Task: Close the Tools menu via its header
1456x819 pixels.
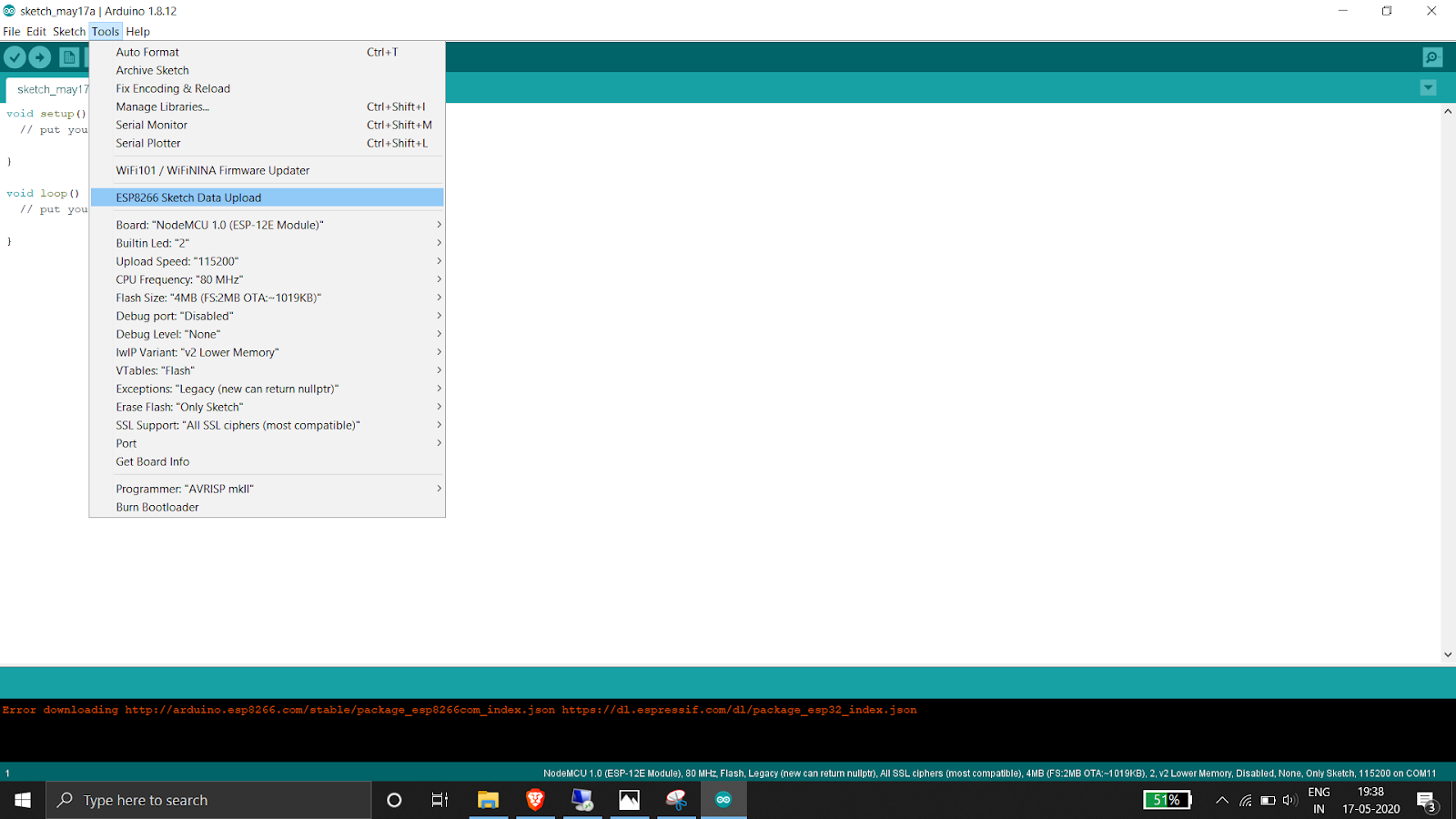Action: click(x=106, y=31)
